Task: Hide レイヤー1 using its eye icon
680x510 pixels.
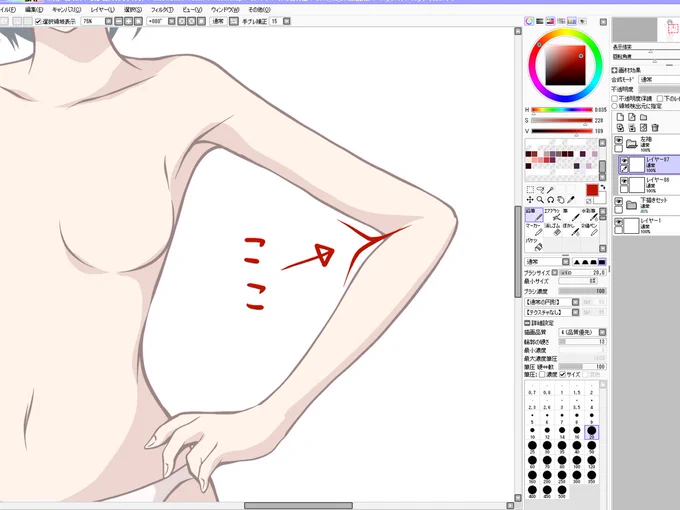Action: click(619, 222)
